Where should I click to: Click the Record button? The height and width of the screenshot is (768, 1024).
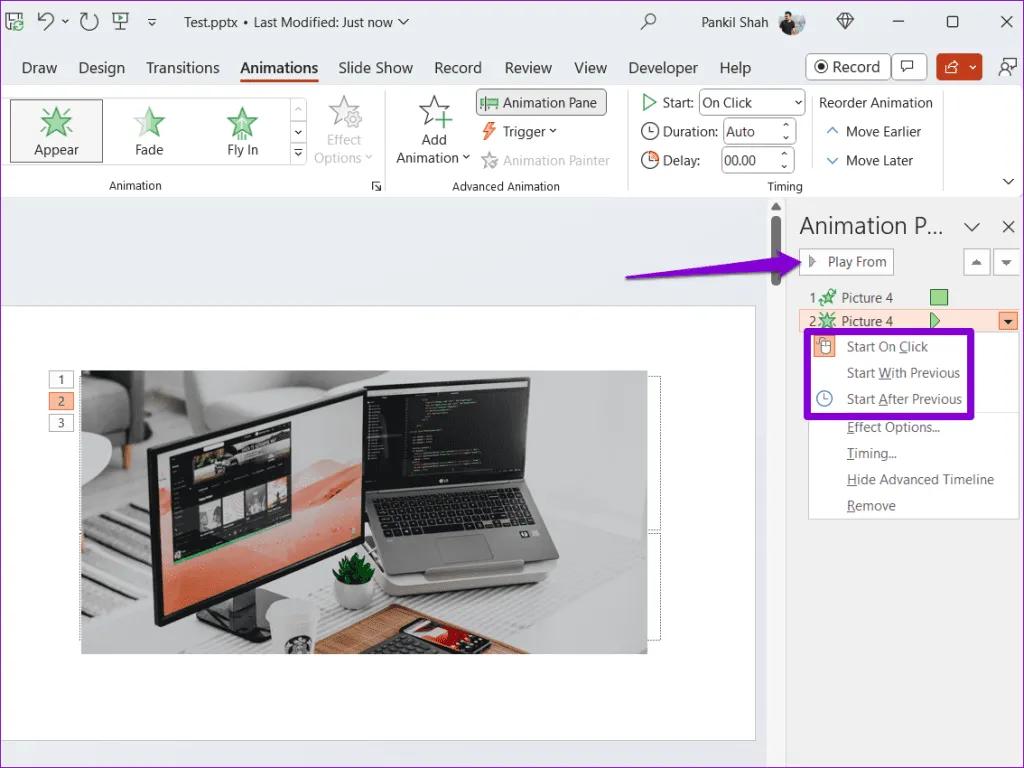(x=846, y=67)
